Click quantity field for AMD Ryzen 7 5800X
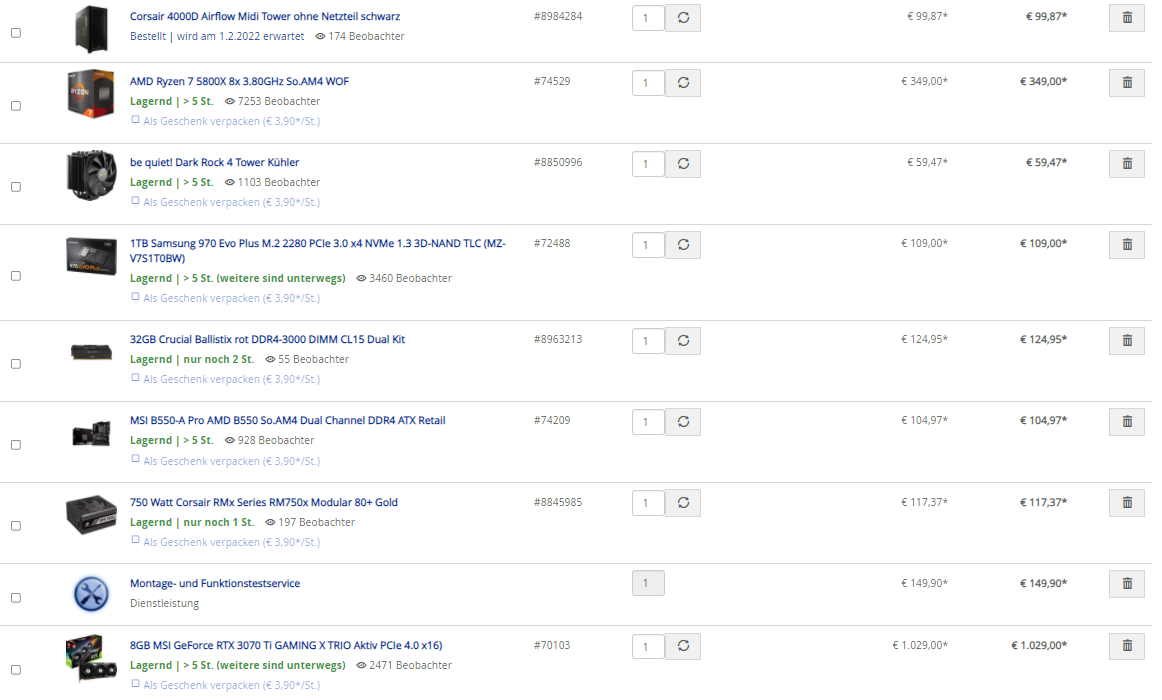This screenshot has height=700, width=1162. tap(648, 83)
